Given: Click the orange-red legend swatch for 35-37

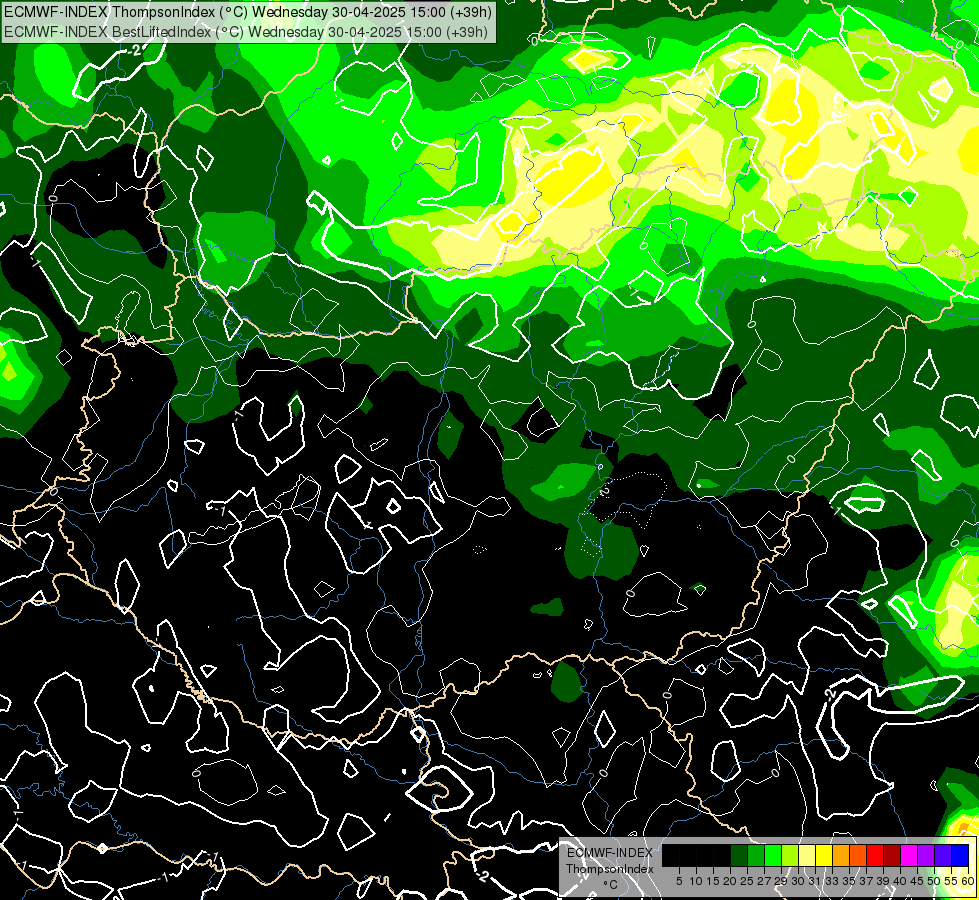Looking at the screenshot, I should tap(858, 856).
